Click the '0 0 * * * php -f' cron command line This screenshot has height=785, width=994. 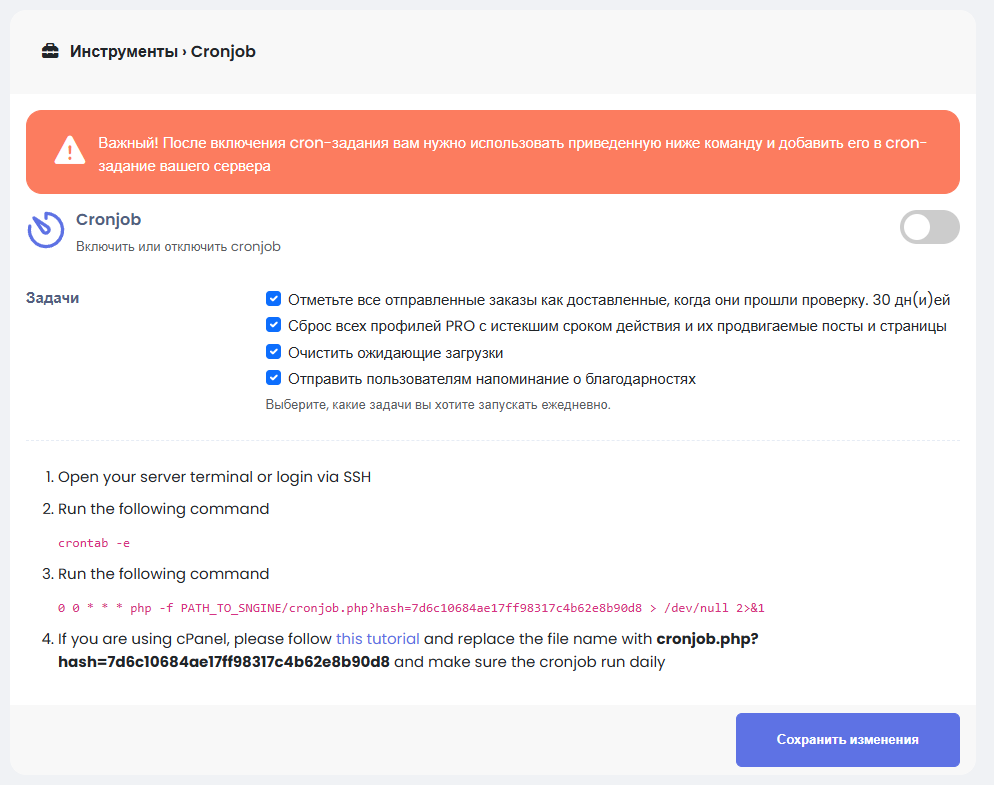[x=411, y=607]
